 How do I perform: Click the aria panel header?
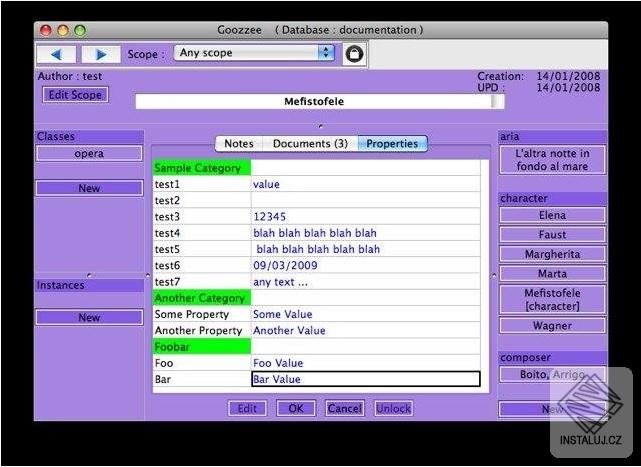pyautogui.click(x=552, y=137)
